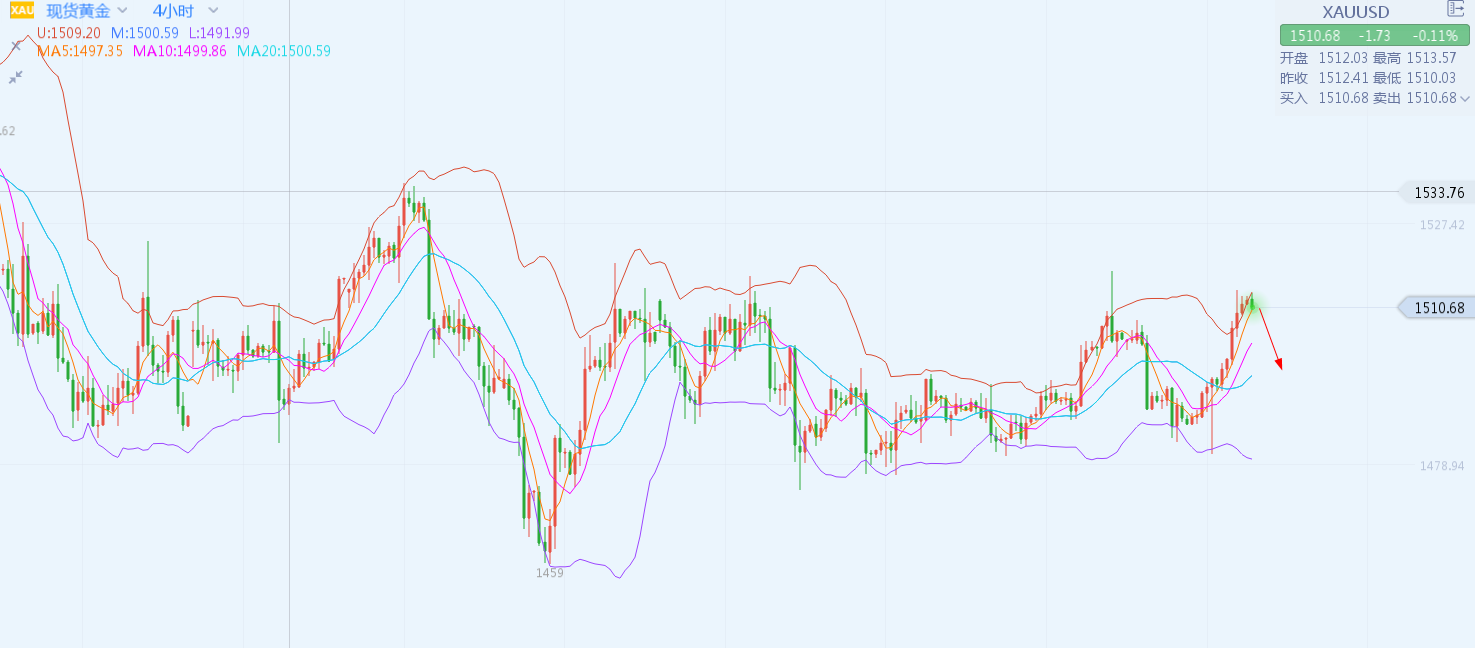
Task: Click the MA5 indicator label
Action: click(x=79, y=51)
